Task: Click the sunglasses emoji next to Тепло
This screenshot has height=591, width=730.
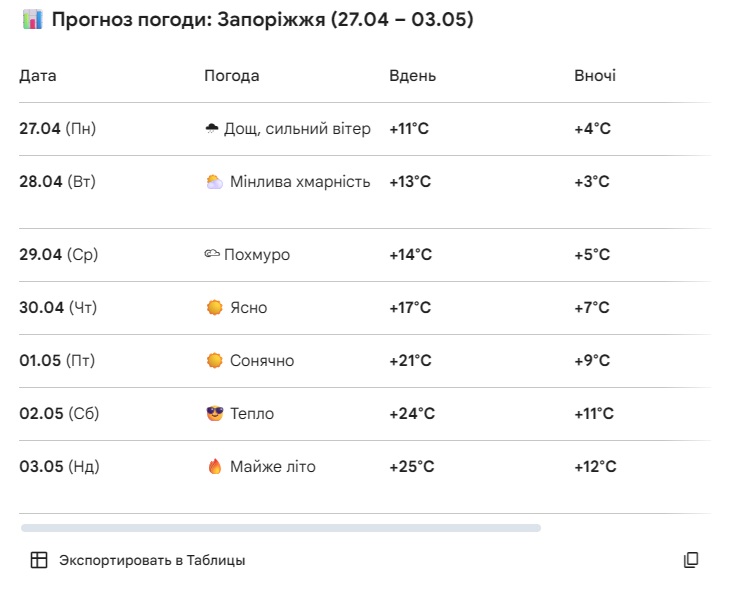Action: coord(214,414)
